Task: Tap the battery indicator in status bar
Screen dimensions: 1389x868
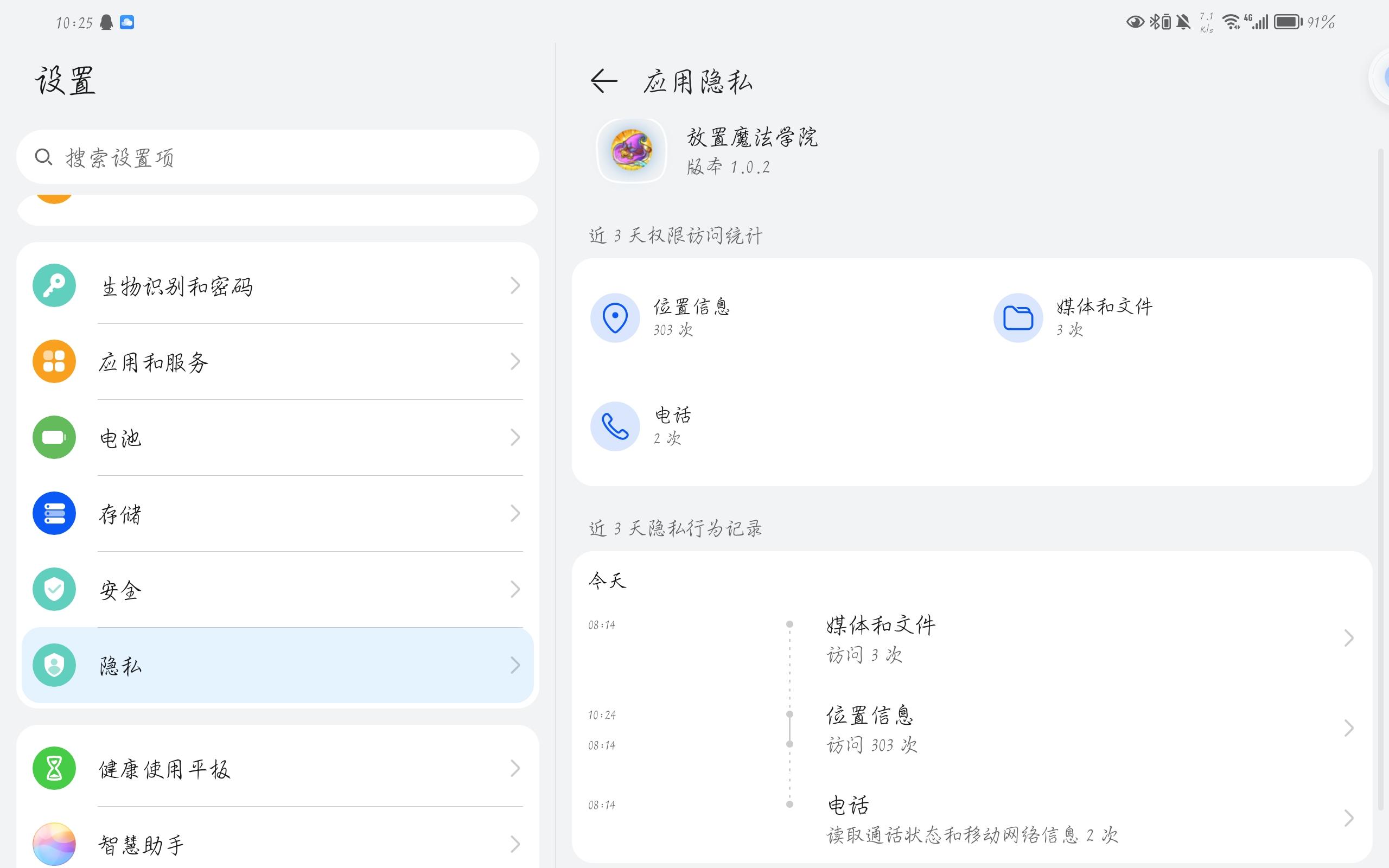Action: (x=1288, y=22)
